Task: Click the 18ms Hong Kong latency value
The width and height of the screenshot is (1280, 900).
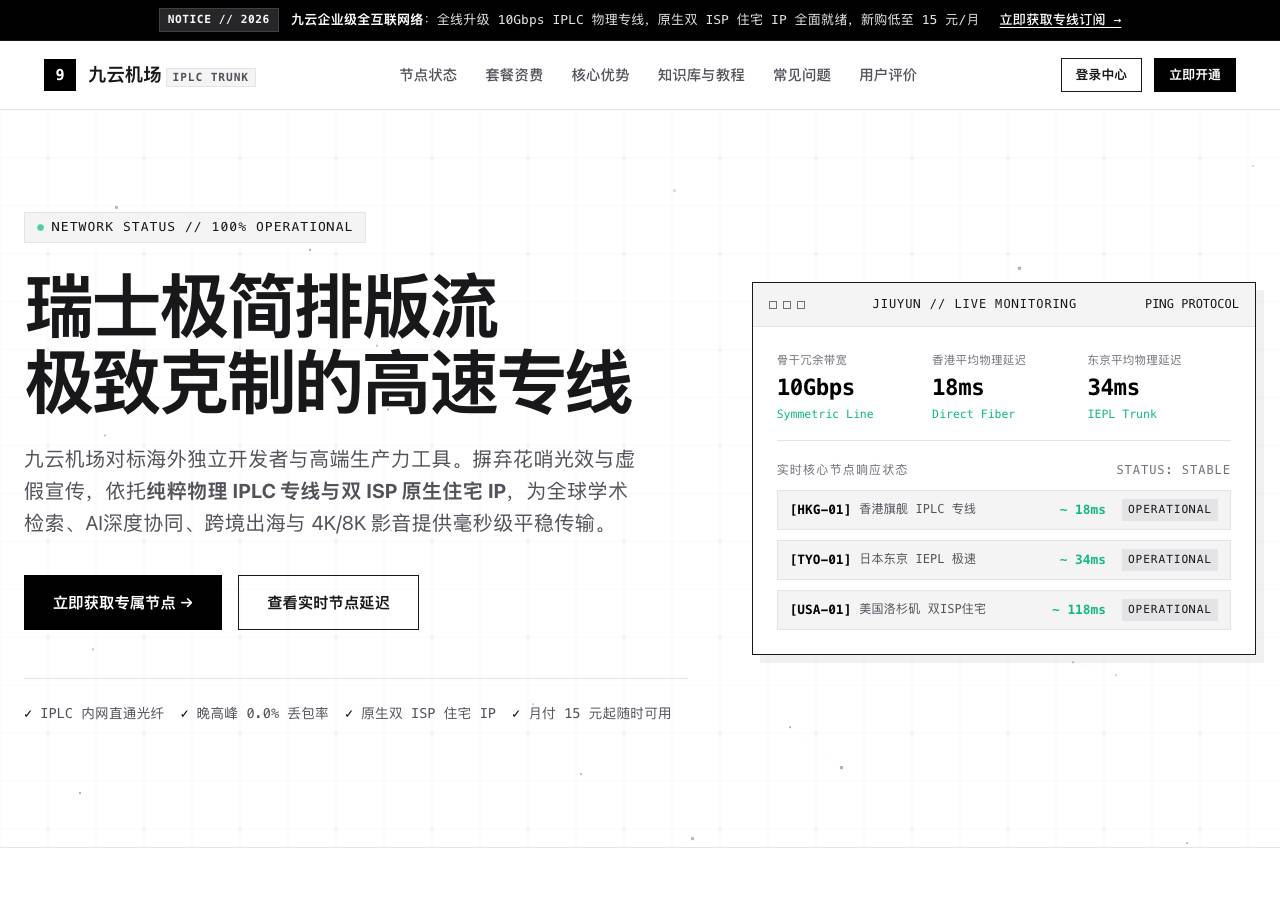Action: 958,388
